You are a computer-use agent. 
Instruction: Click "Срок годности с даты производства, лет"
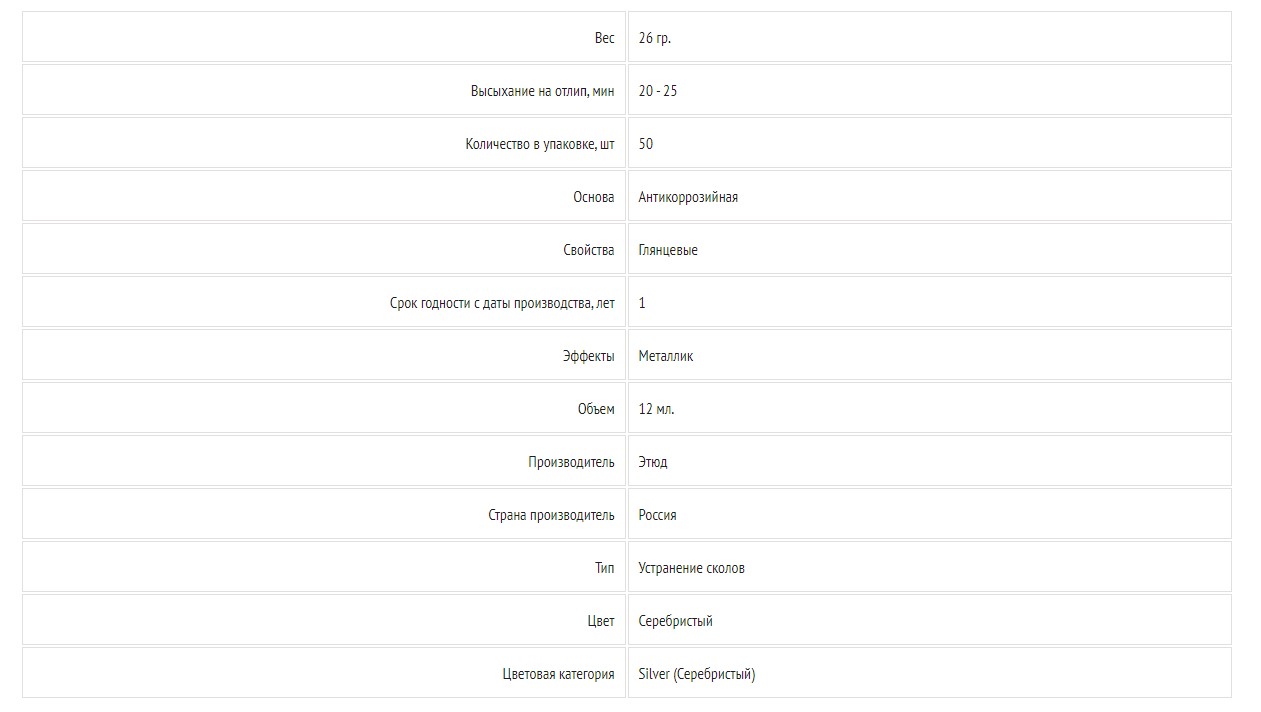point(502,303)
